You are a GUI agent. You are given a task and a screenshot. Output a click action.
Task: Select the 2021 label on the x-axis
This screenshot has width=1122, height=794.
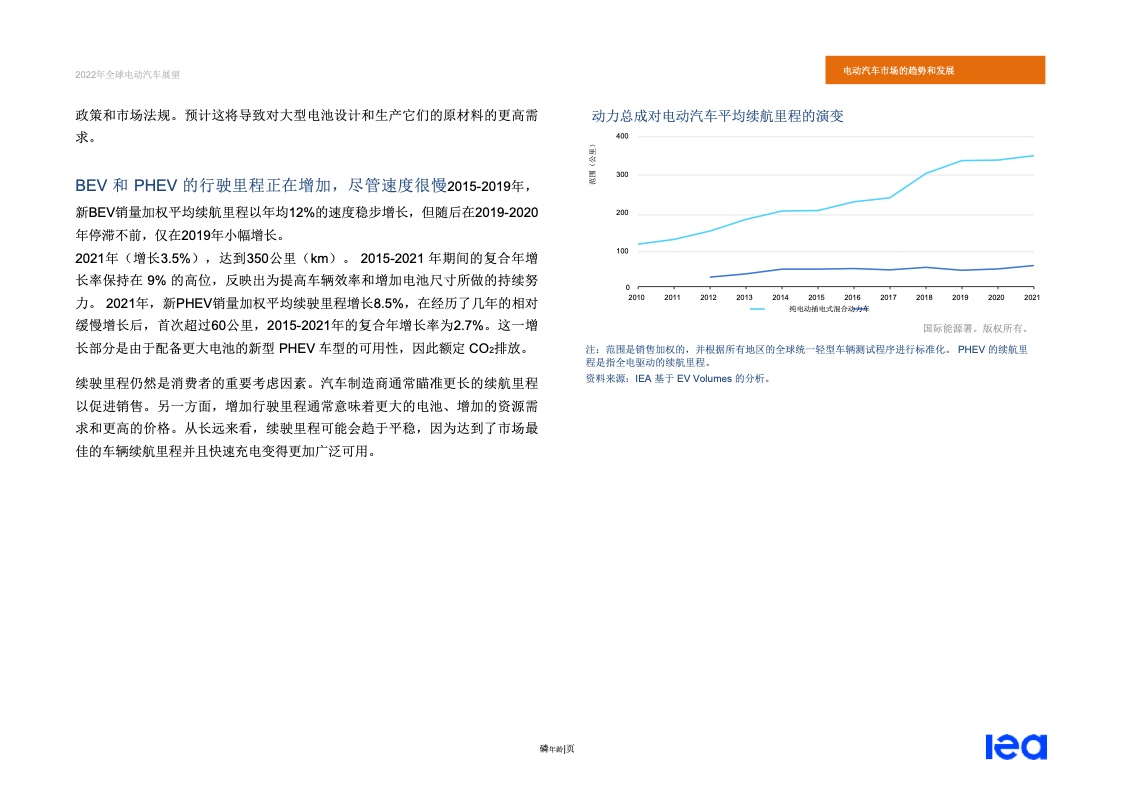(x=1031, y=297)
